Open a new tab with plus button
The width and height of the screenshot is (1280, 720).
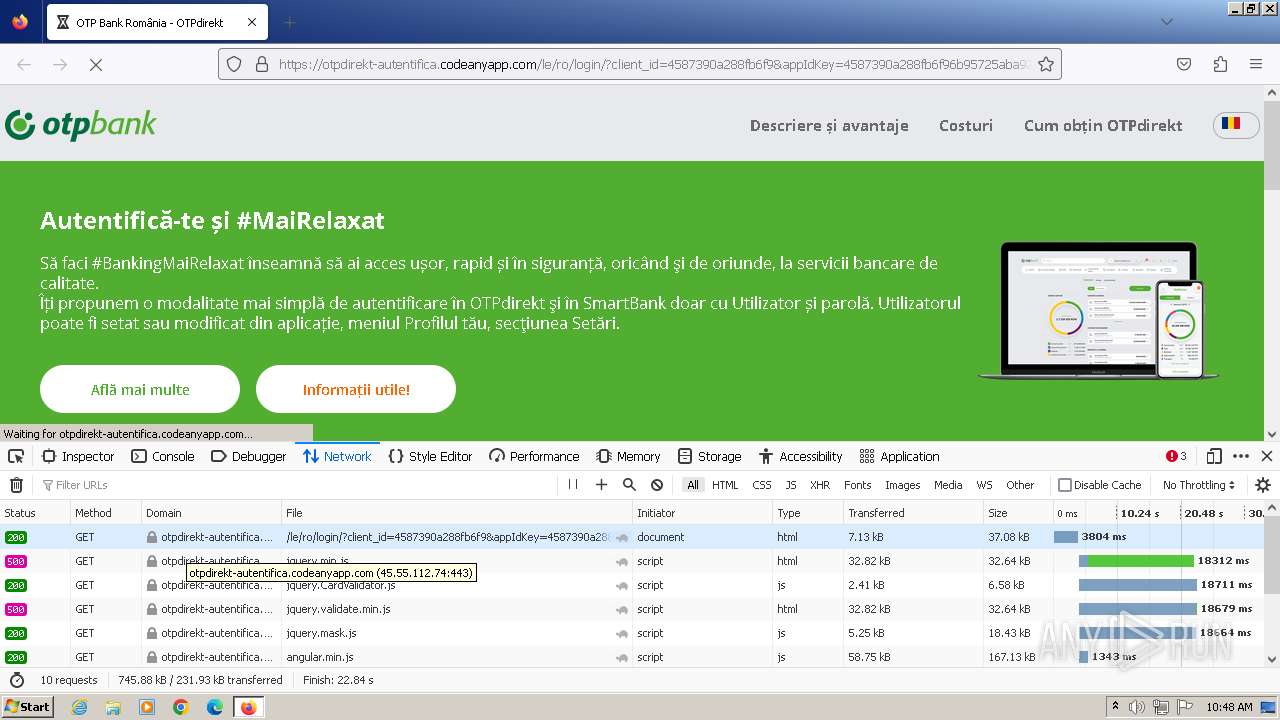click(x=290, y=22)
